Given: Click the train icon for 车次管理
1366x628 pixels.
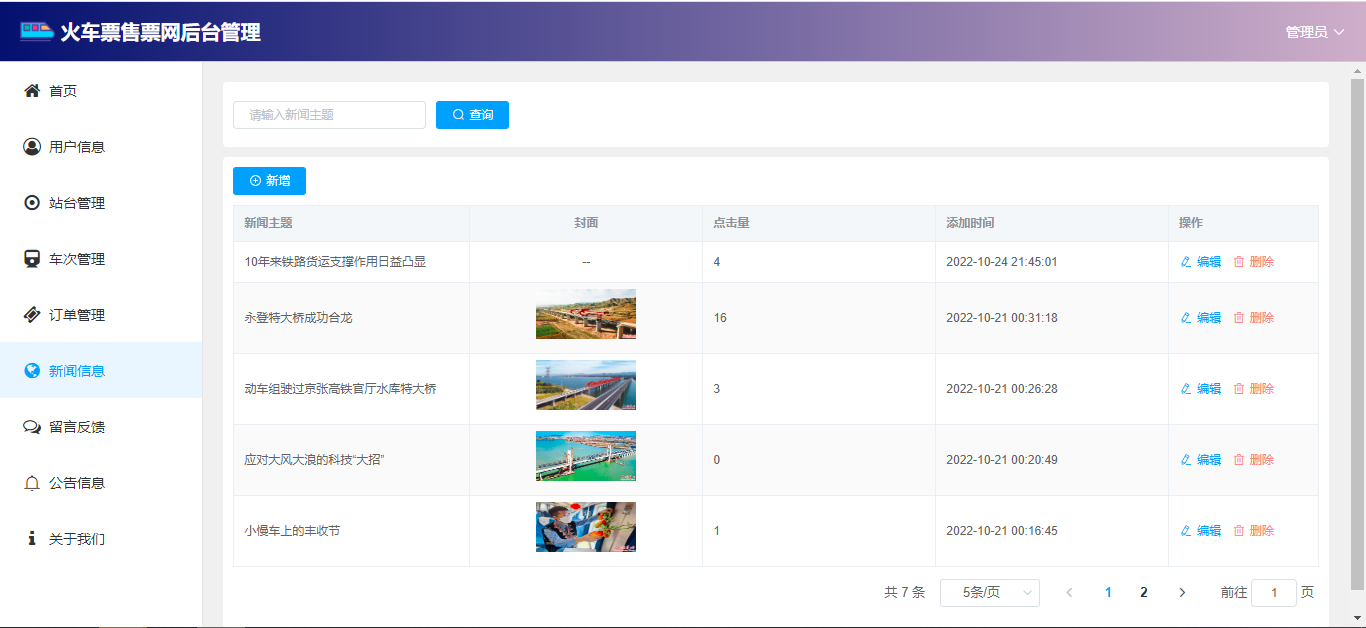Looking at the screenshot, I should pos(32,259).
